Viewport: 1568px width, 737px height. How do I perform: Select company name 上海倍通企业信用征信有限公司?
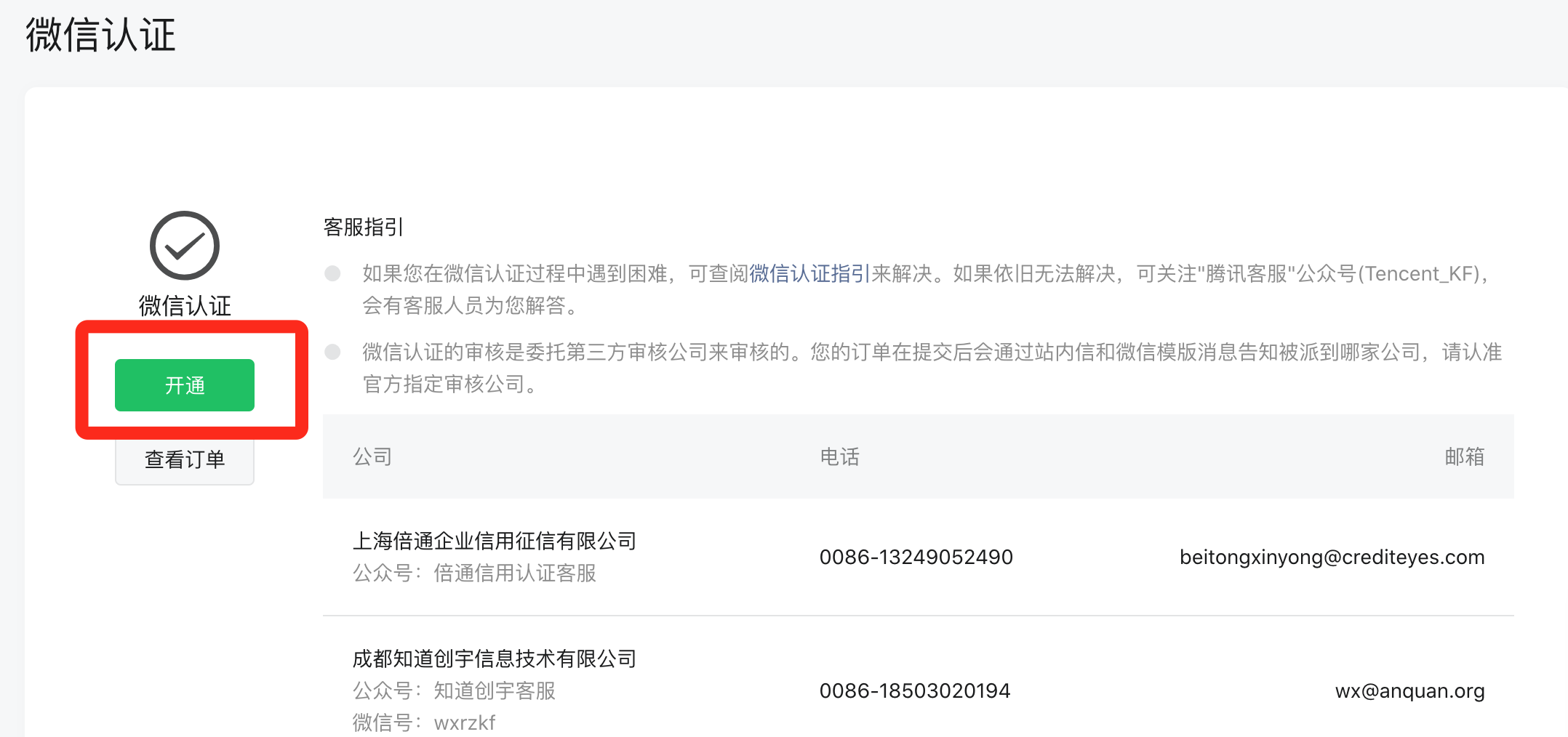tap(495, 541)
